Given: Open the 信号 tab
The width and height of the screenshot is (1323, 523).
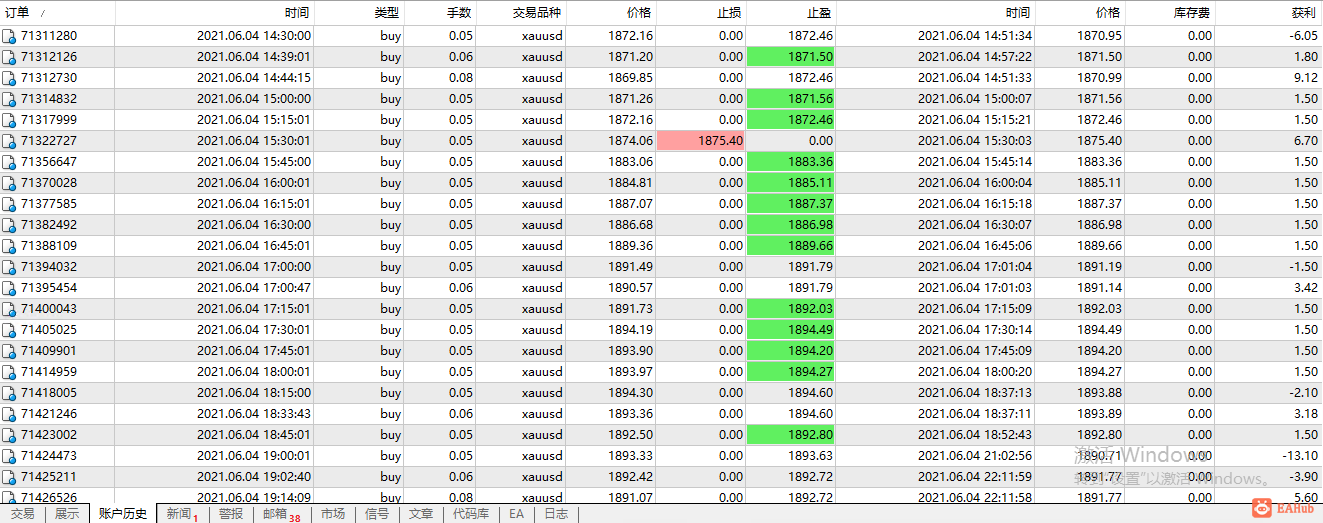Looking at the screenshot, I should [x=377, y=514].
